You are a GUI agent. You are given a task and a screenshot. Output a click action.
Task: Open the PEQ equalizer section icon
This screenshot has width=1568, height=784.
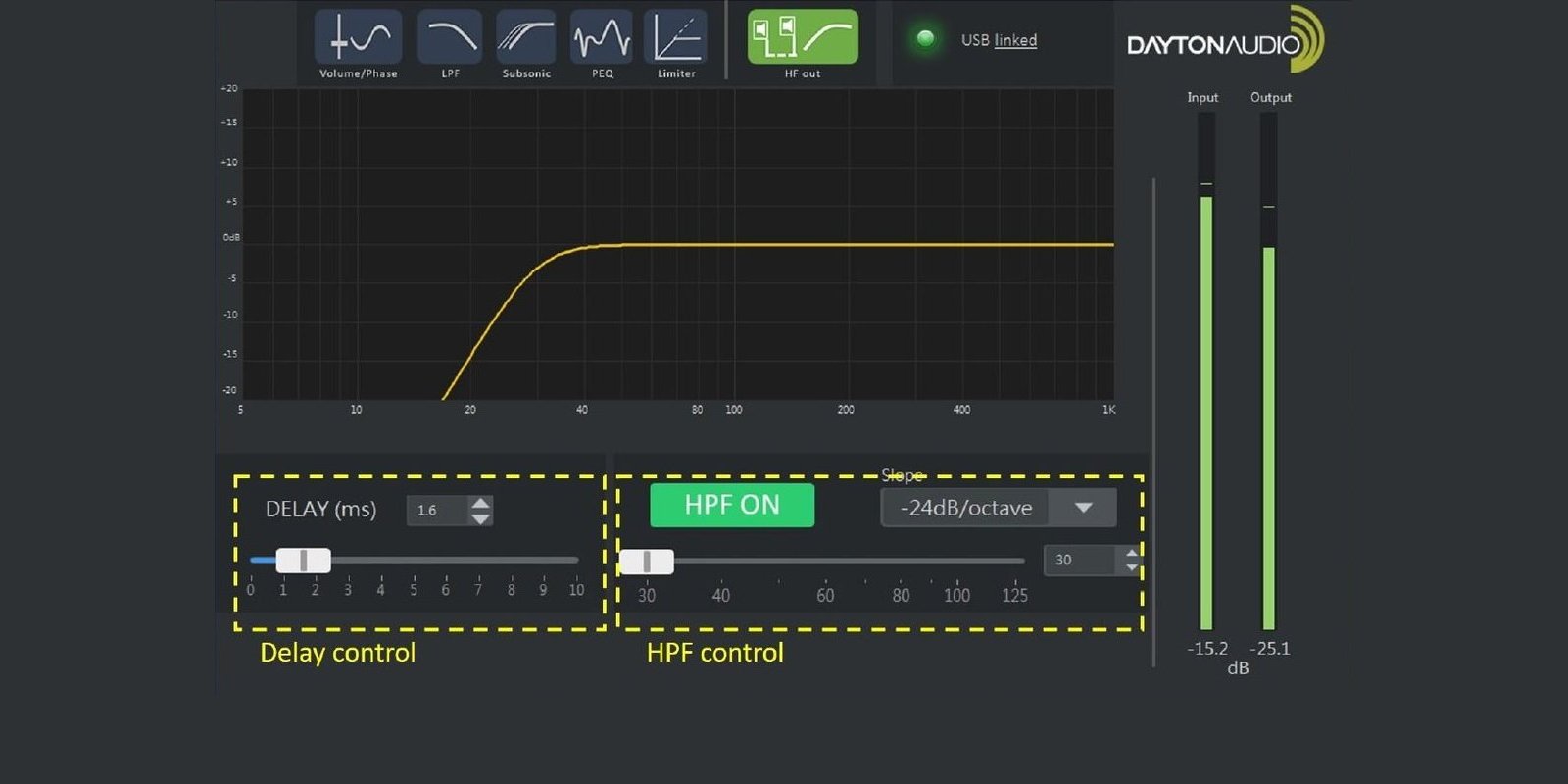(x=602, y=37)
